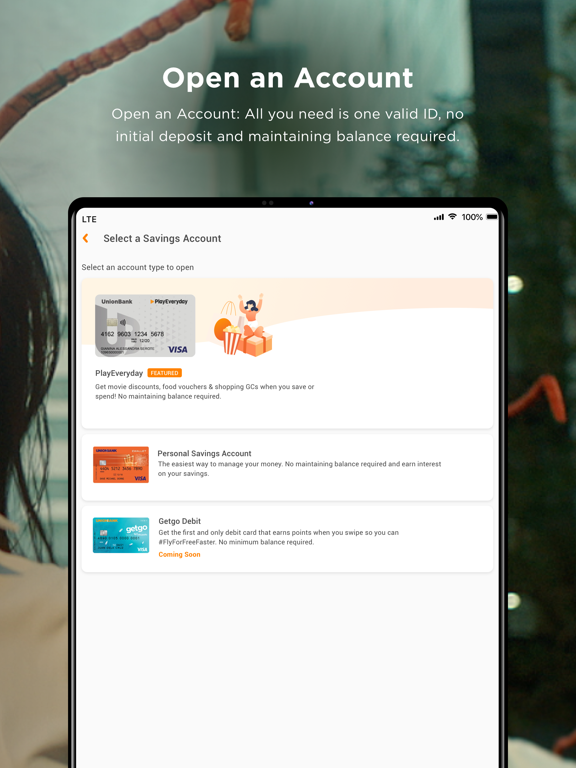Click the Select a Savings Account header
576x768 pixels.
coord(162,239)
